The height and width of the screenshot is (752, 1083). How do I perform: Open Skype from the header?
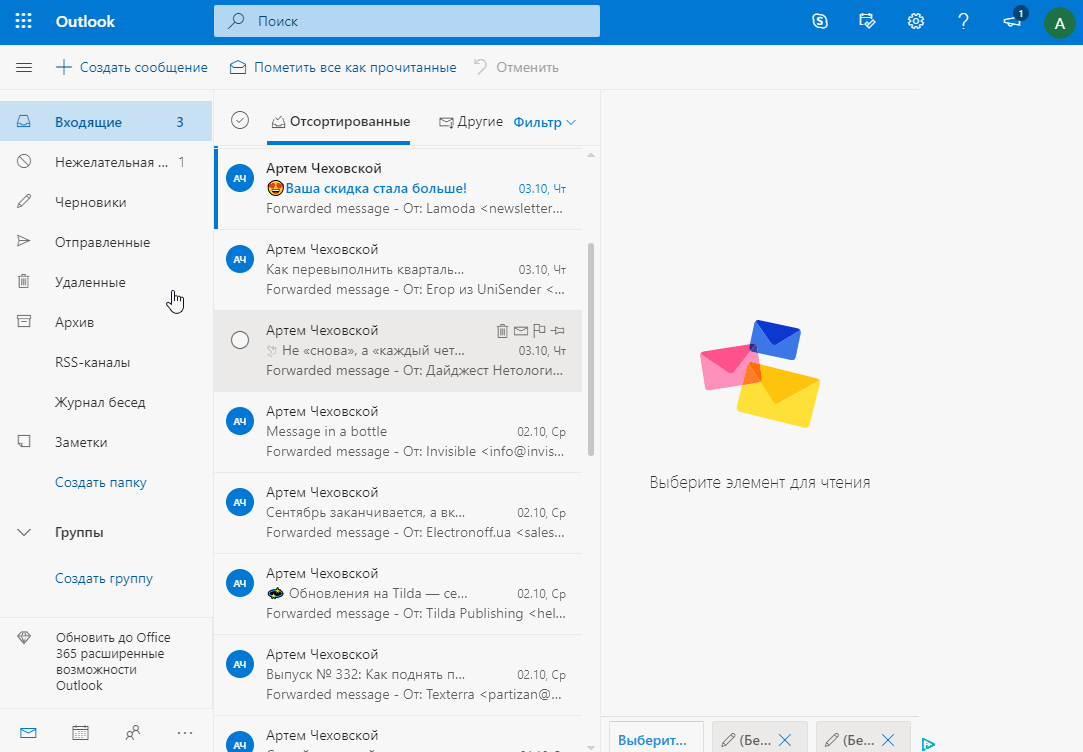[x=820, y=21]
